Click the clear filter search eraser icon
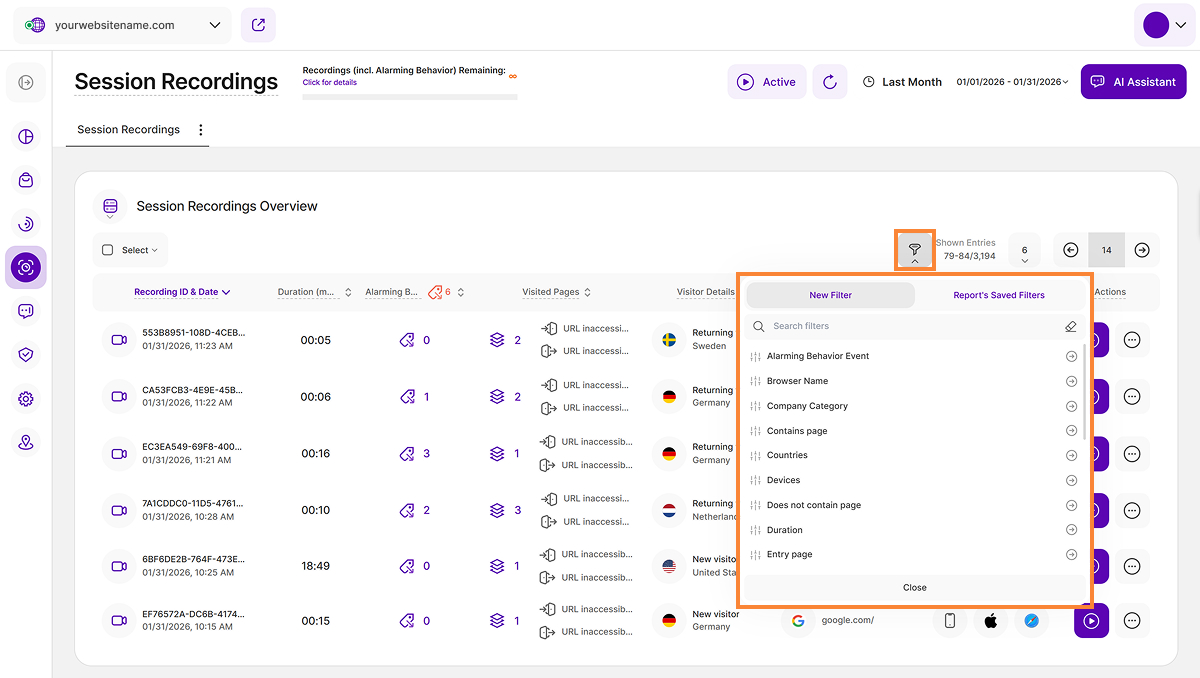The width and height of the screenshot is (1200, 678). click(x=1070, y=326)
